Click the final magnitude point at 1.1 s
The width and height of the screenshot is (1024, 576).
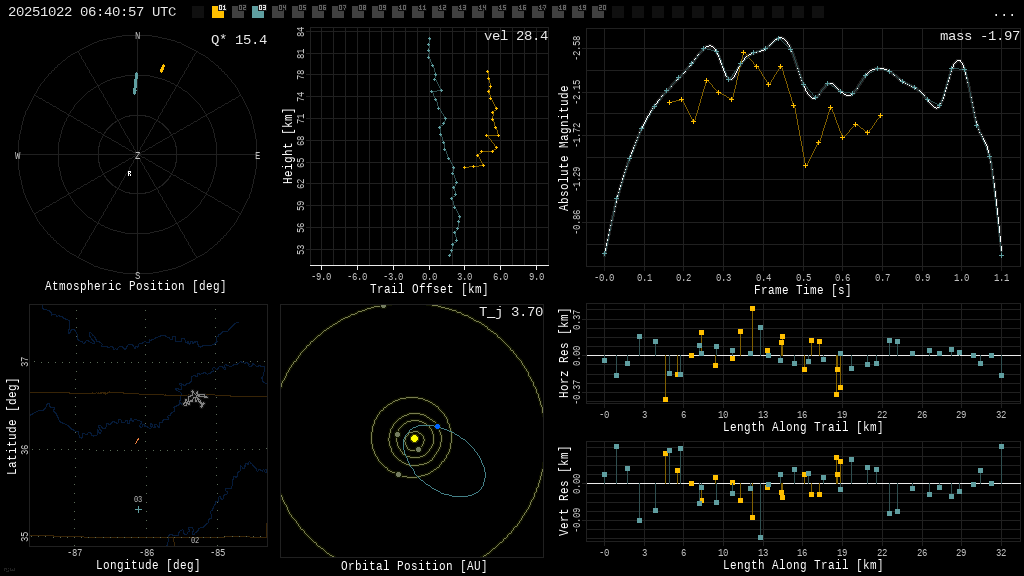pyautogui.click(x=1001, y=255)
